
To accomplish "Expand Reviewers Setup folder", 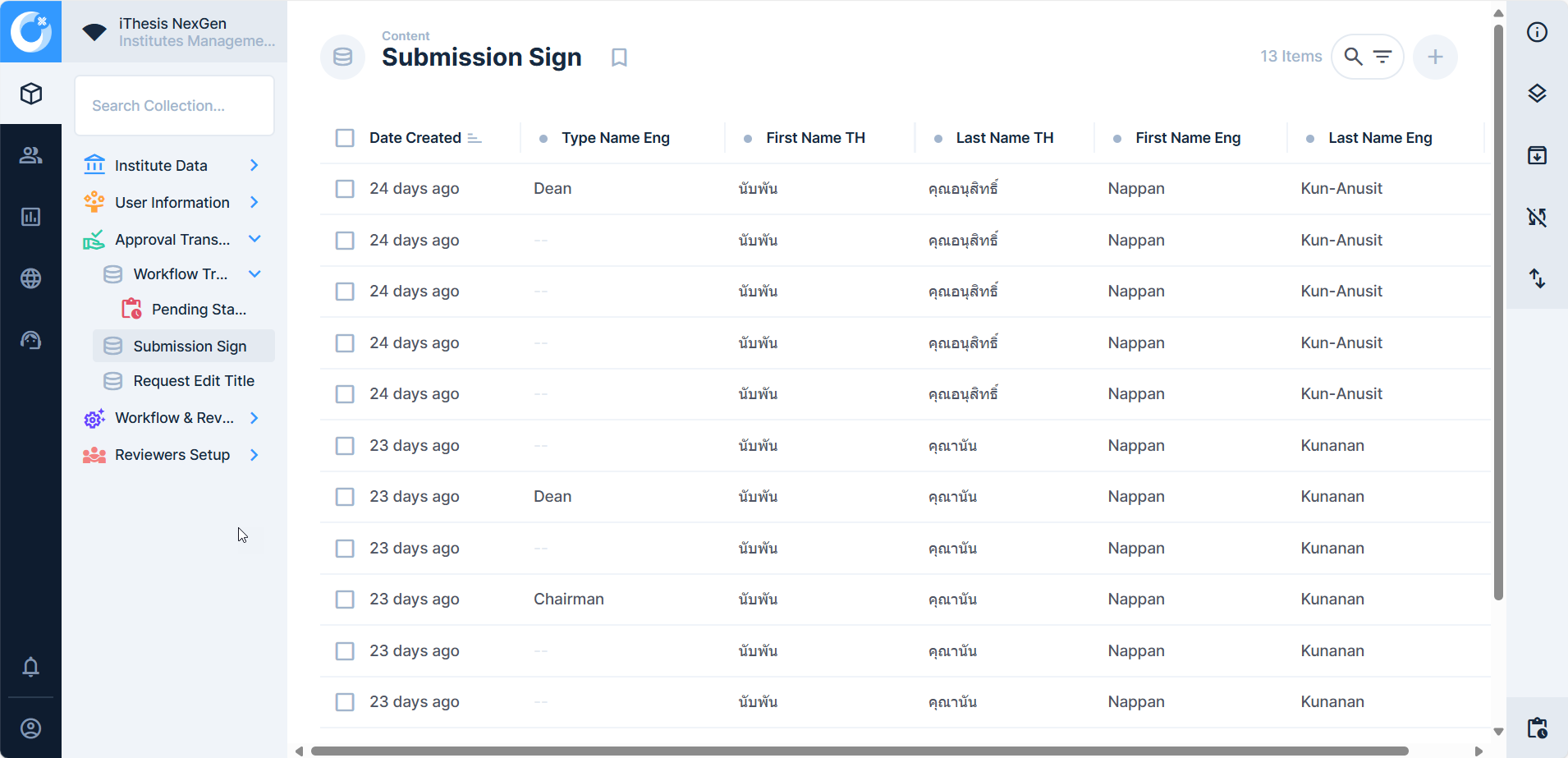I will click(254, 455).
